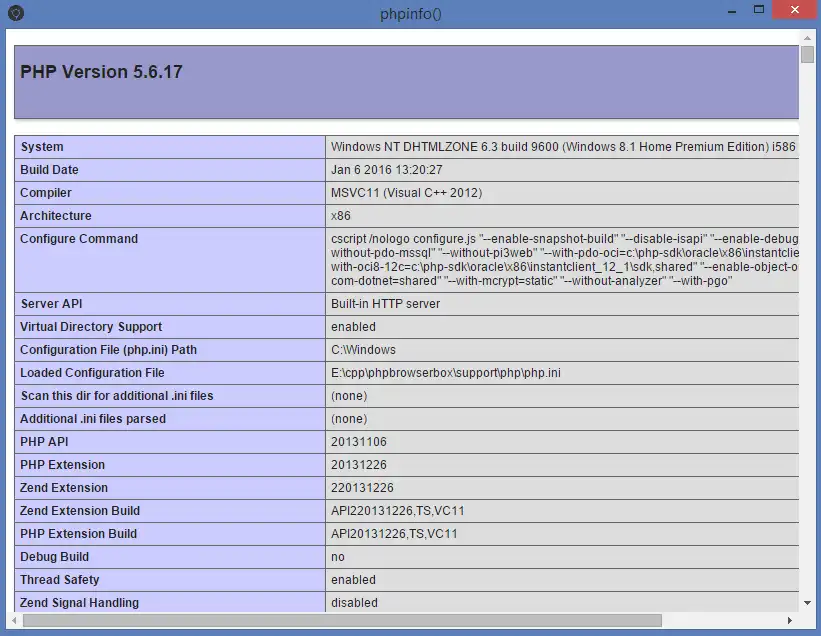
Task: Select the API20131226,TS,VC11 value
Action: pyautogui.click(x=394, y=534)
